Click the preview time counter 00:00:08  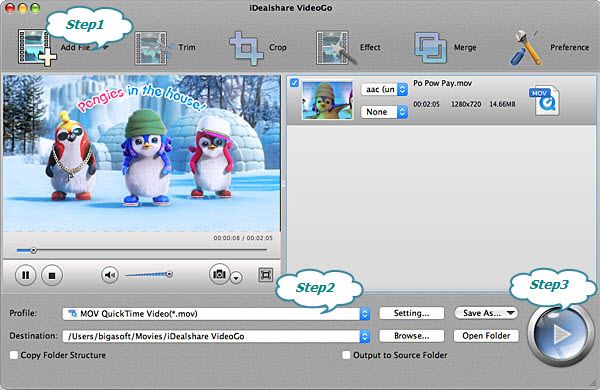227,238
